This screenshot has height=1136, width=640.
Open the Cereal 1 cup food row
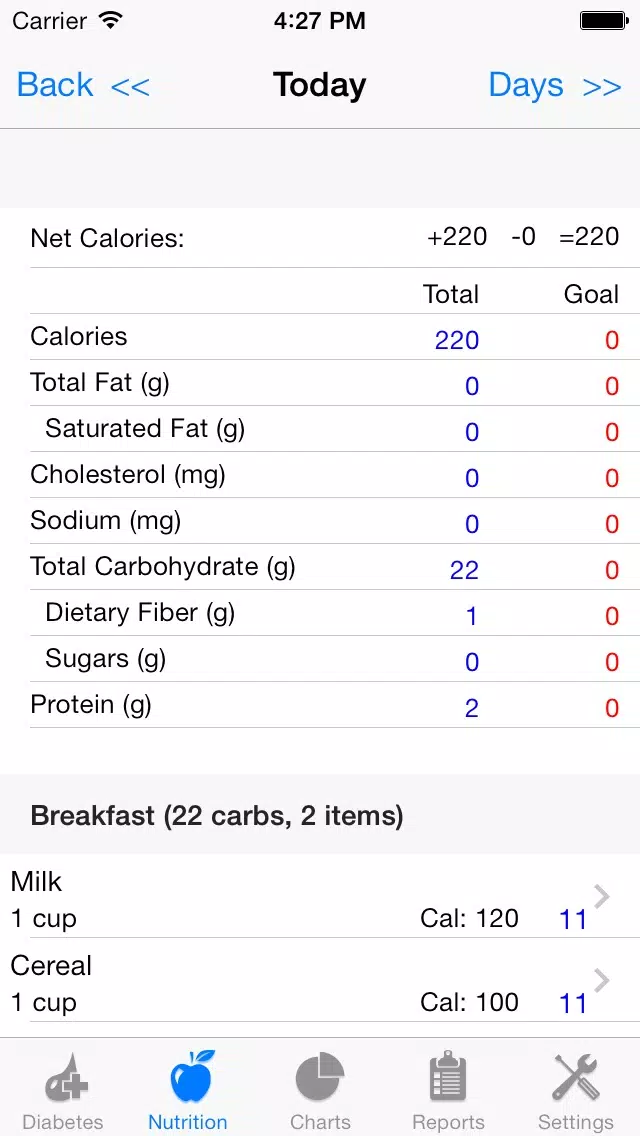pyautogui.click(x=320, y=980)
